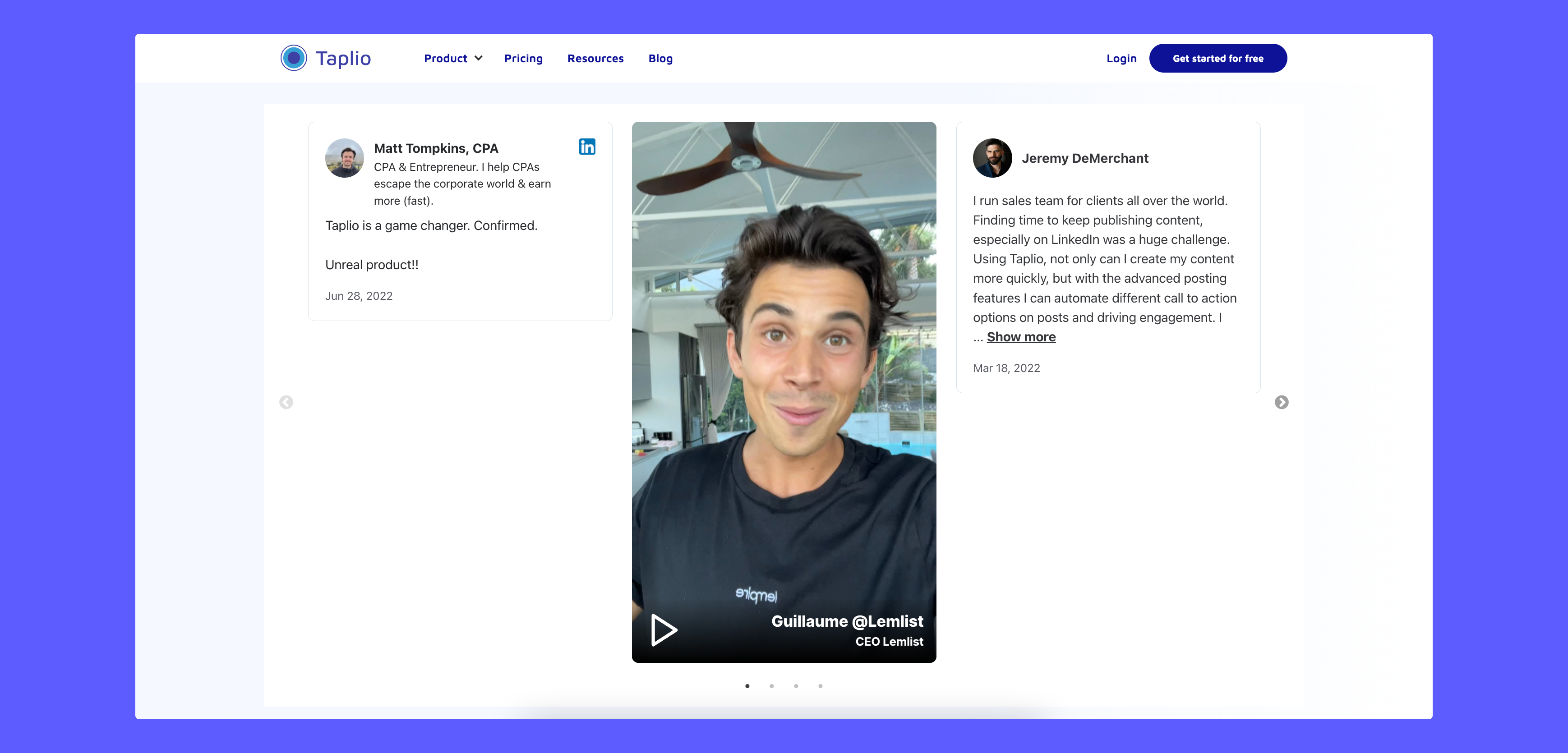Open the Pricing page
This screenshot has height=753, width=1568.
click(x=523, y=58)
